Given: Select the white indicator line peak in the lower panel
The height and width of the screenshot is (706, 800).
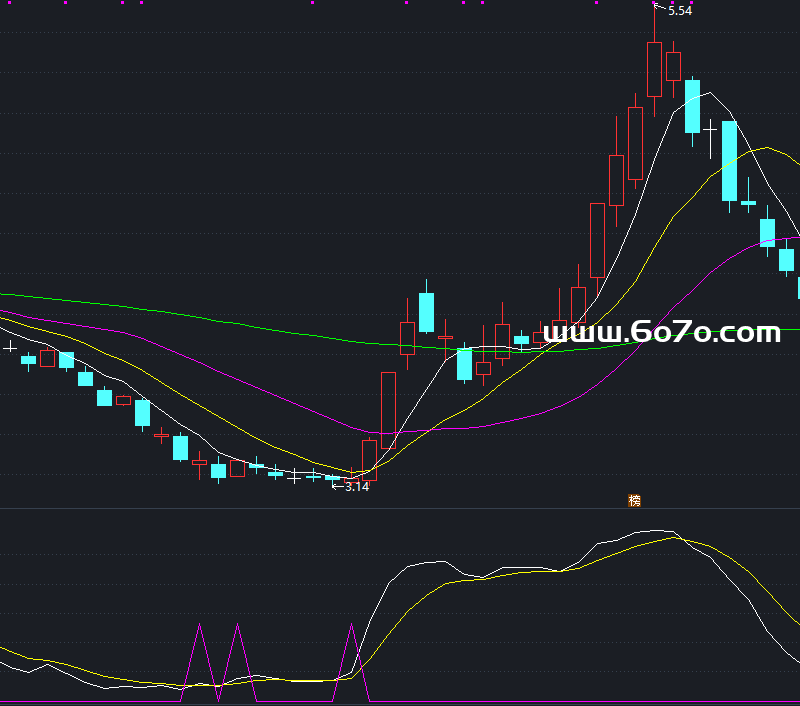Looking at the screenshot, I should (x=658, y=531).
